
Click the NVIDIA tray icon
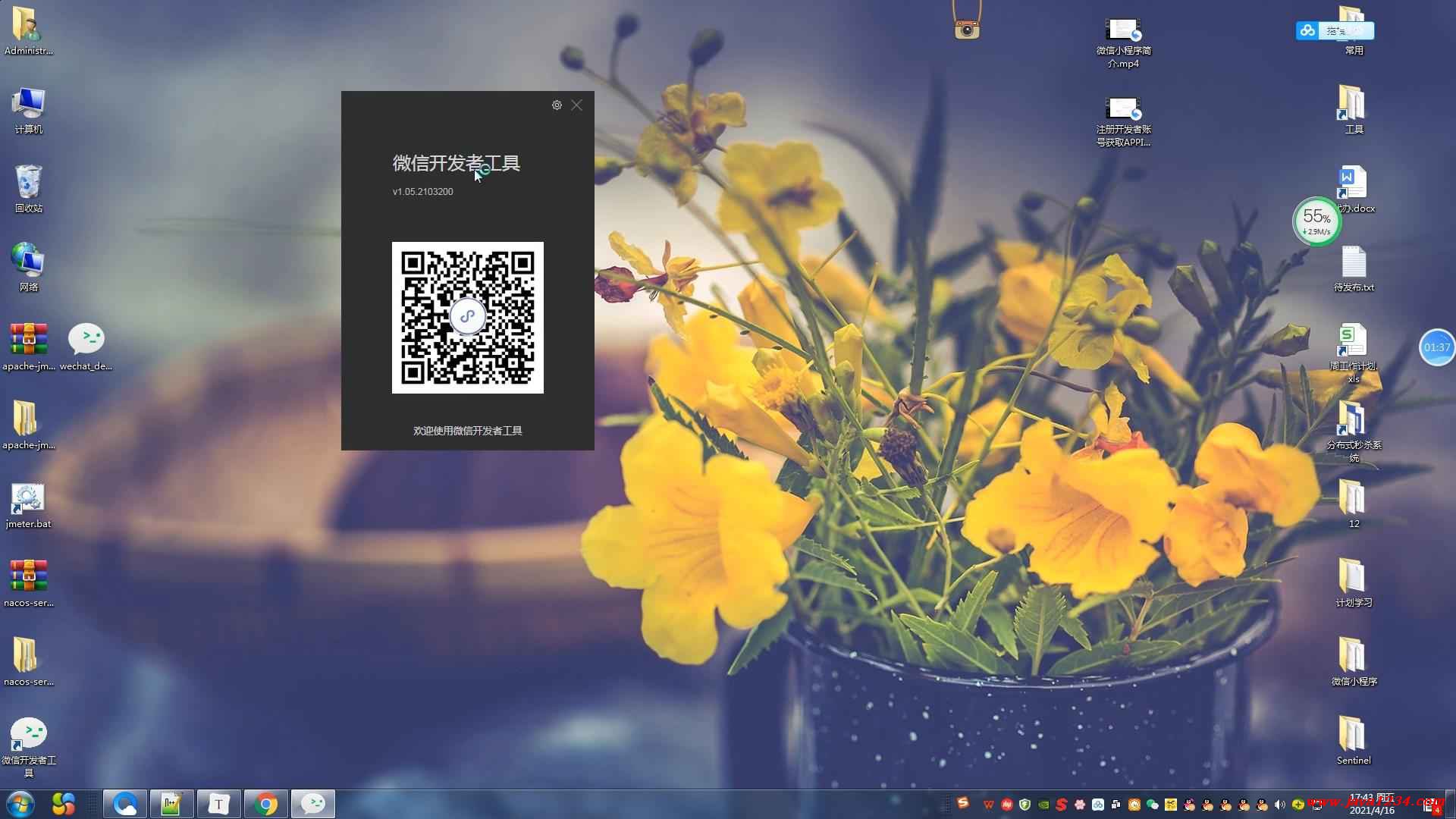(1043, 805)
